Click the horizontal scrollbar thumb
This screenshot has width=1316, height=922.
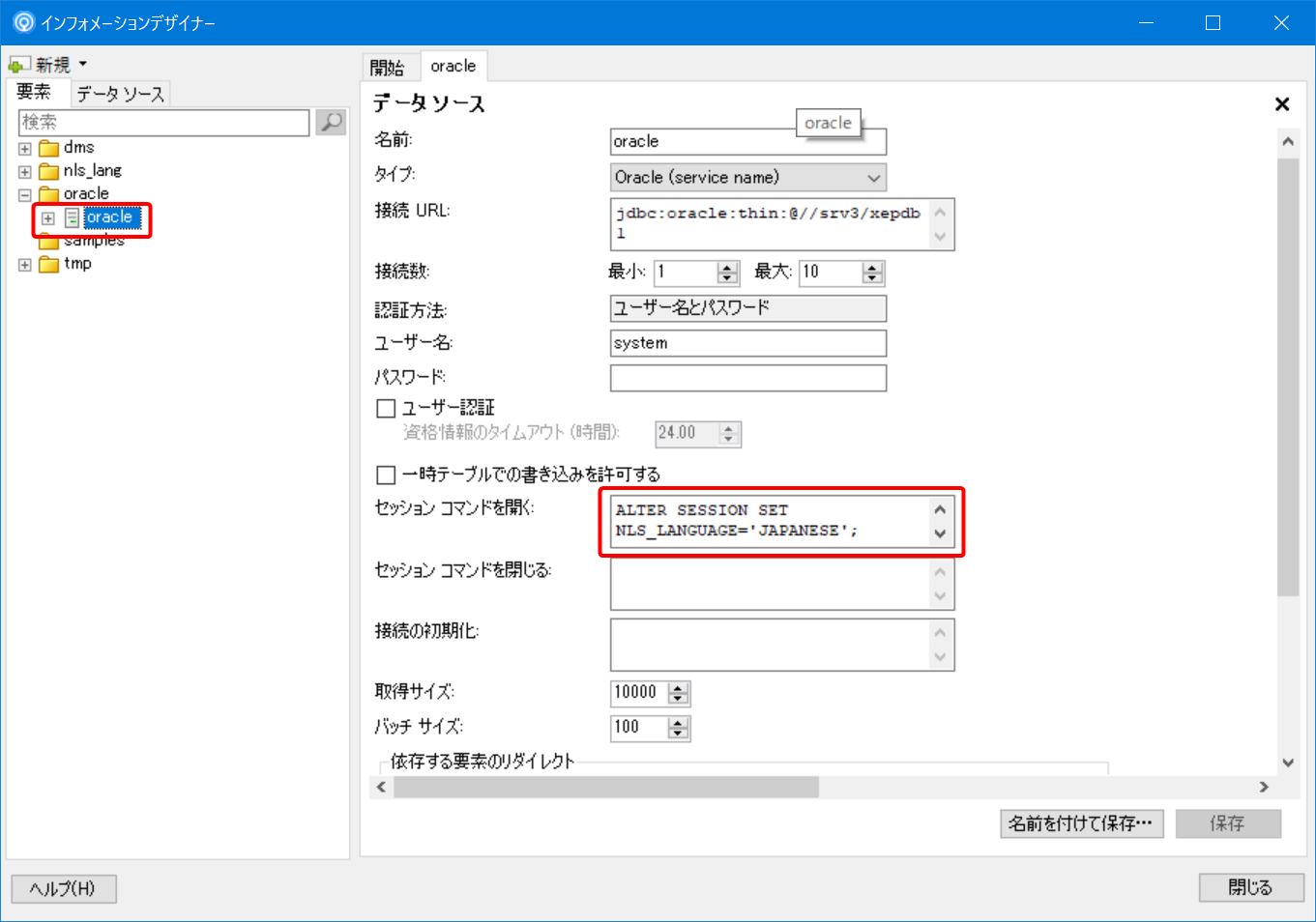coord(606,787)
